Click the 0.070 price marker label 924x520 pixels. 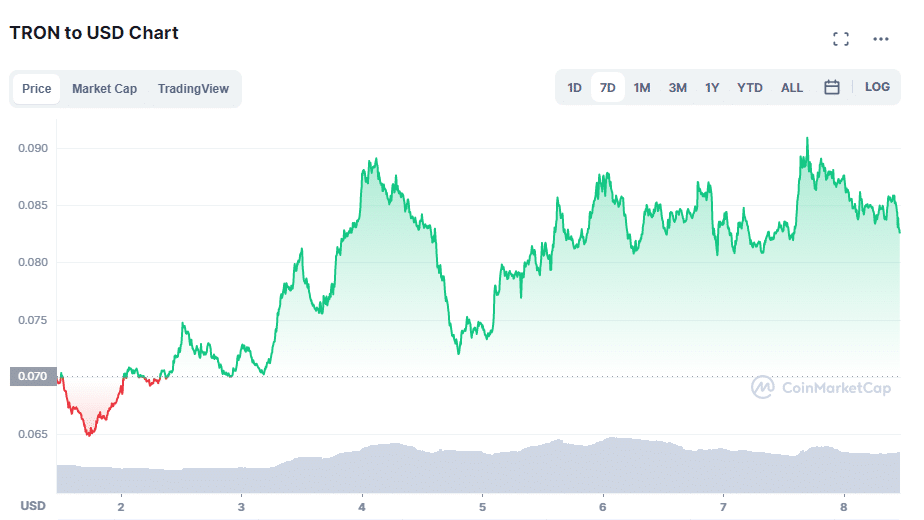pyautogui.click(x=33, y=376)
